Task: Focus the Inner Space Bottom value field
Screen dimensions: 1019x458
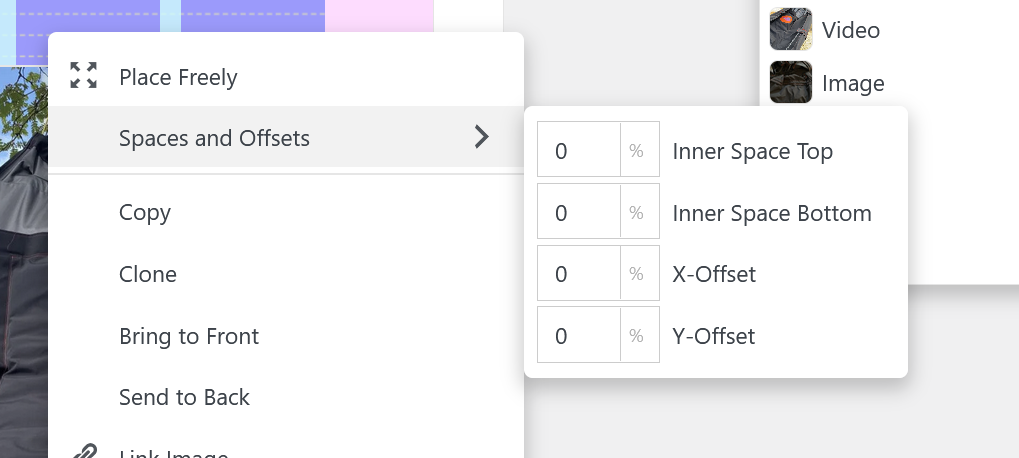Action: [578, 213]
